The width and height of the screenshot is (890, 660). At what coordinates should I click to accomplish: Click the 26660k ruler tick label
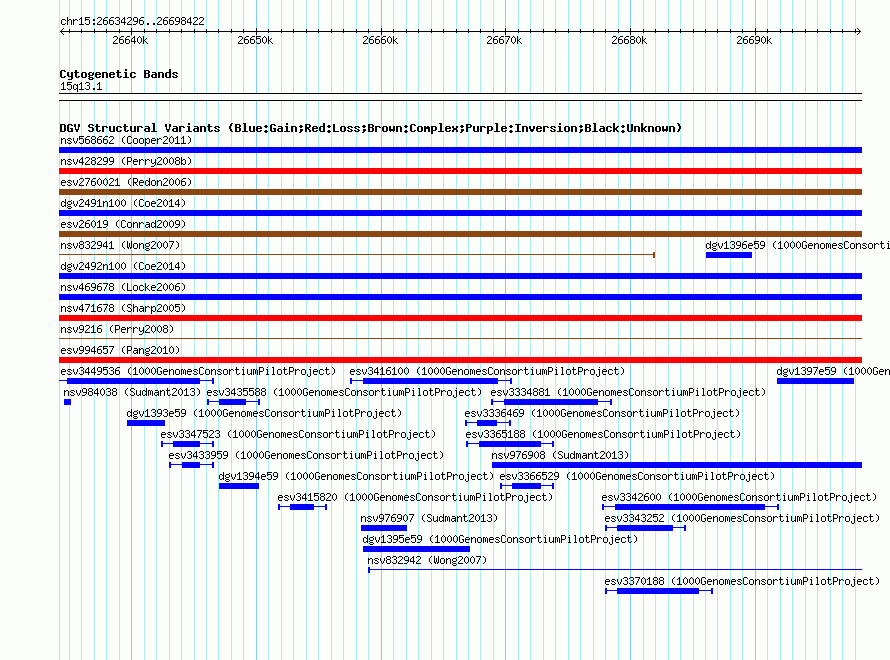coord(380,40)
